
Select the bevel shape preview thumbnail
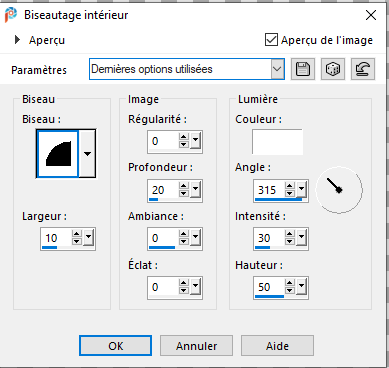(x=58, y=154)
